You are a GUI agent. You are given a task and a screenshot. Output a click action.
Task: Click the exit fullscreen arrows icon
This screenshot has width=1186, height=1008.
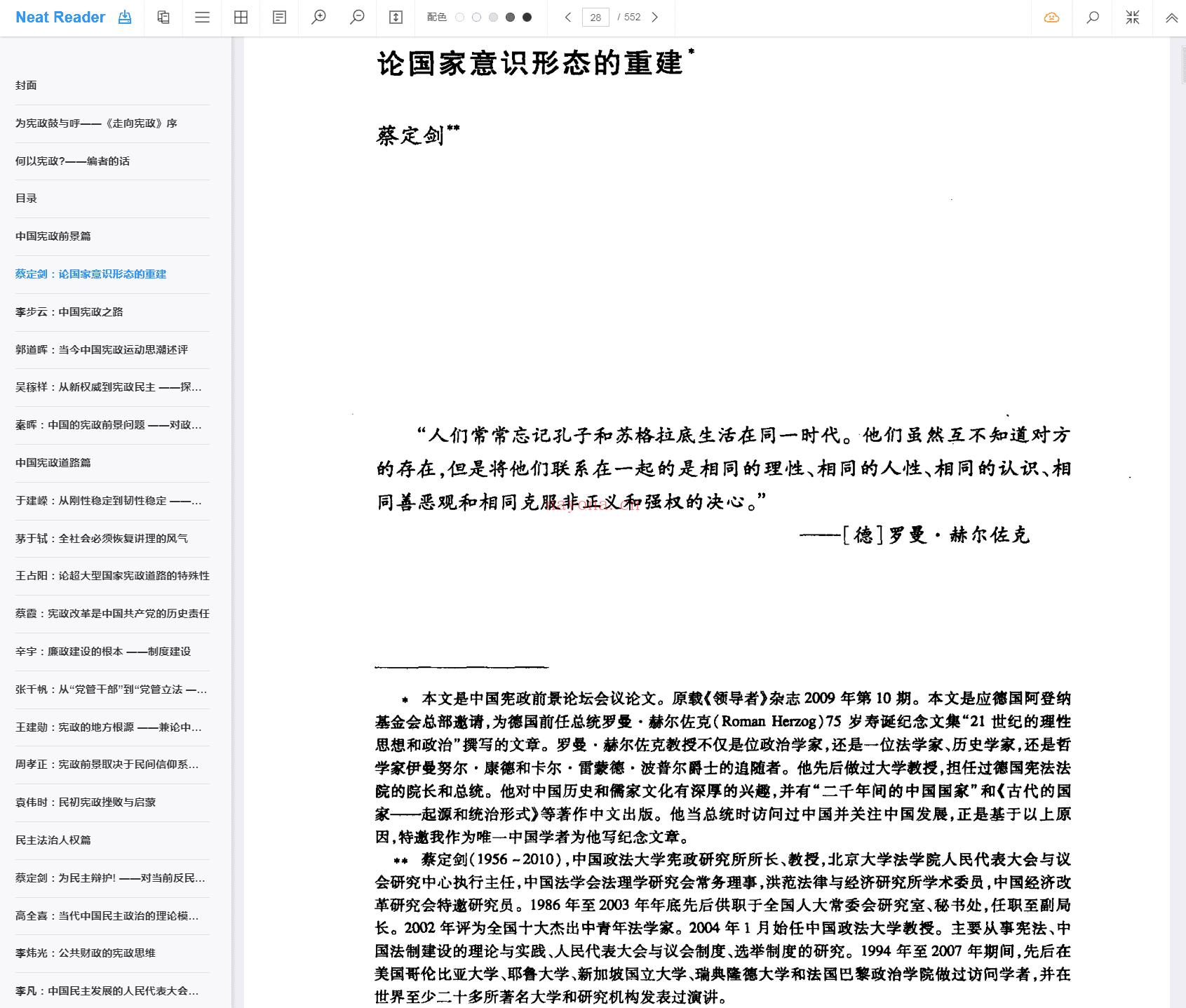(x=1133, y=18)
